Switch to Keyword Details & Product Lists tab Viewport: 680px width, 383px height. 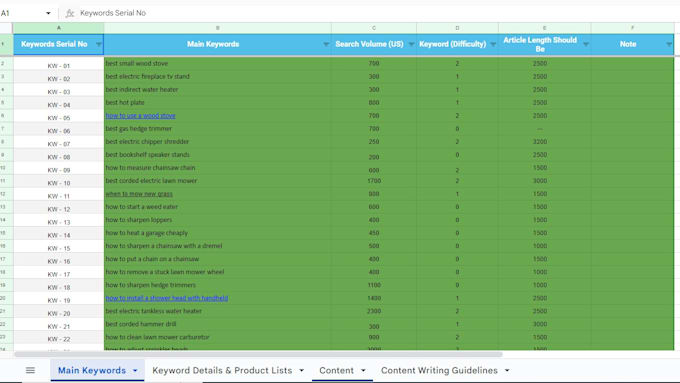(222, 370)
